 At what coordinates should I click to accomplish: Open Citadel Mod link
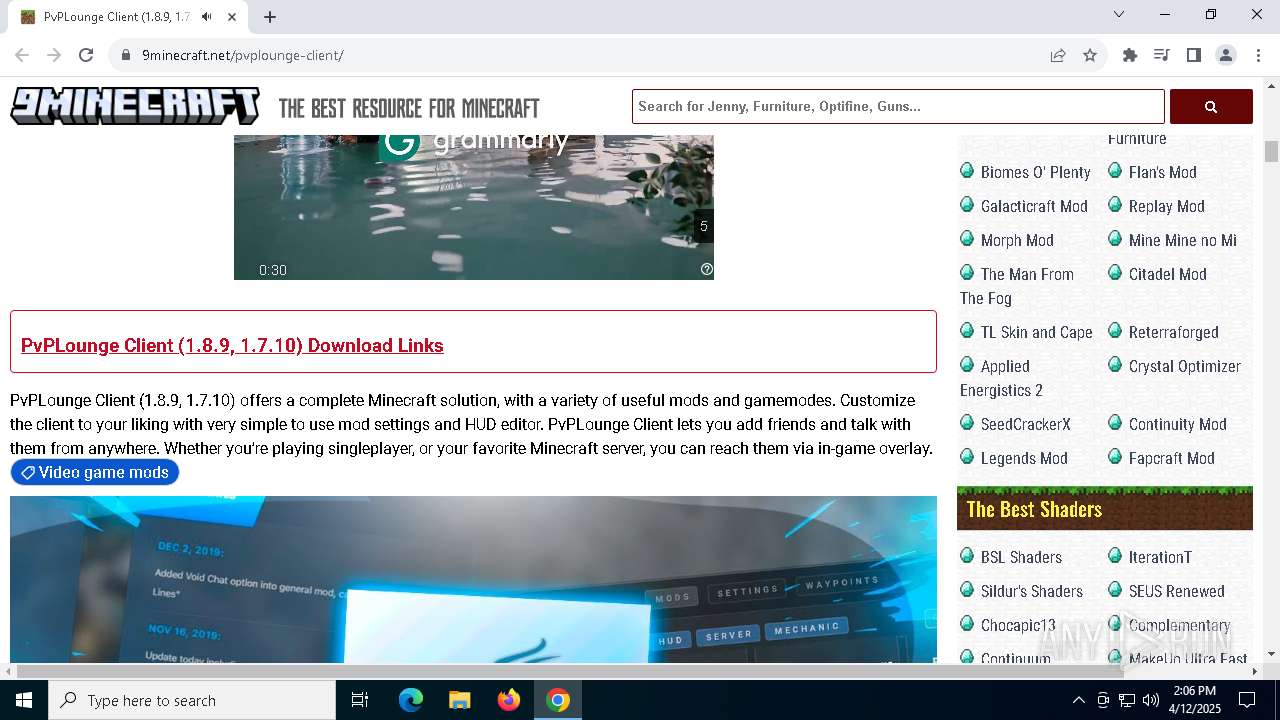tap(1167, 274)
